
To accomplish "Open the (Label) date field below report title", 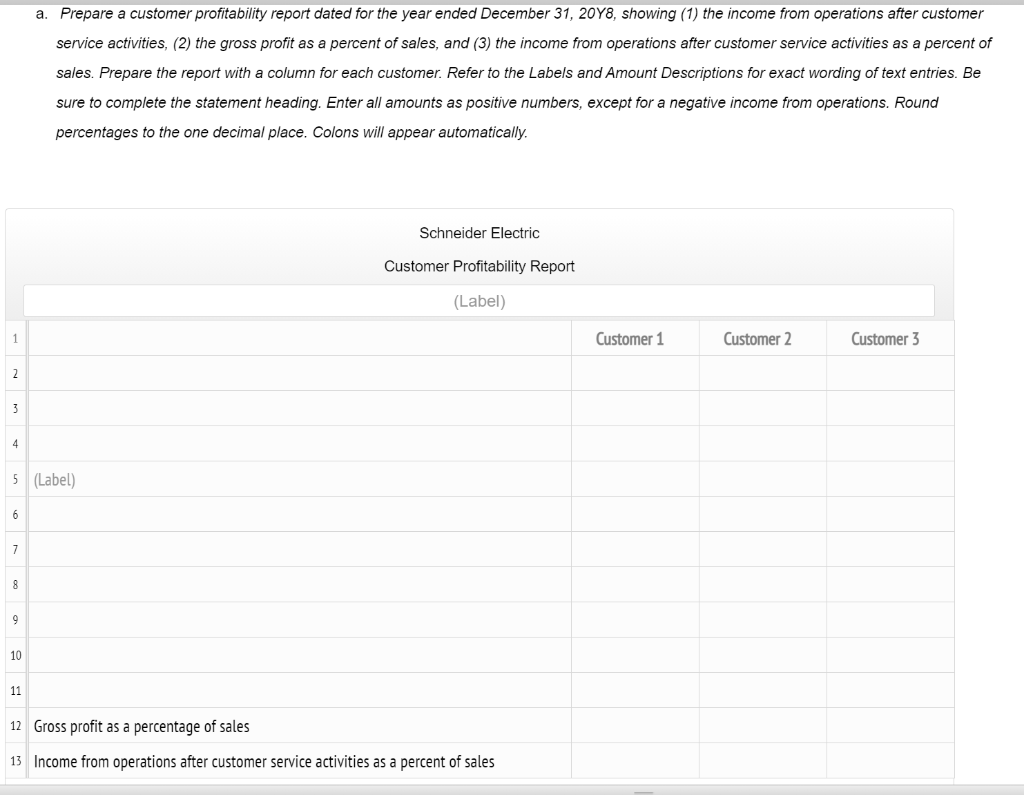I will click(x=479, y=300).
